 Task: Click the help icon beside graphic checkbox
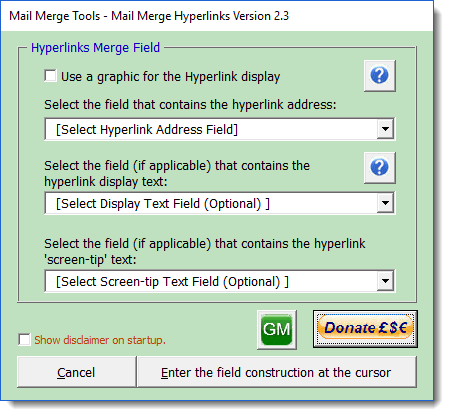pos(380,76)
